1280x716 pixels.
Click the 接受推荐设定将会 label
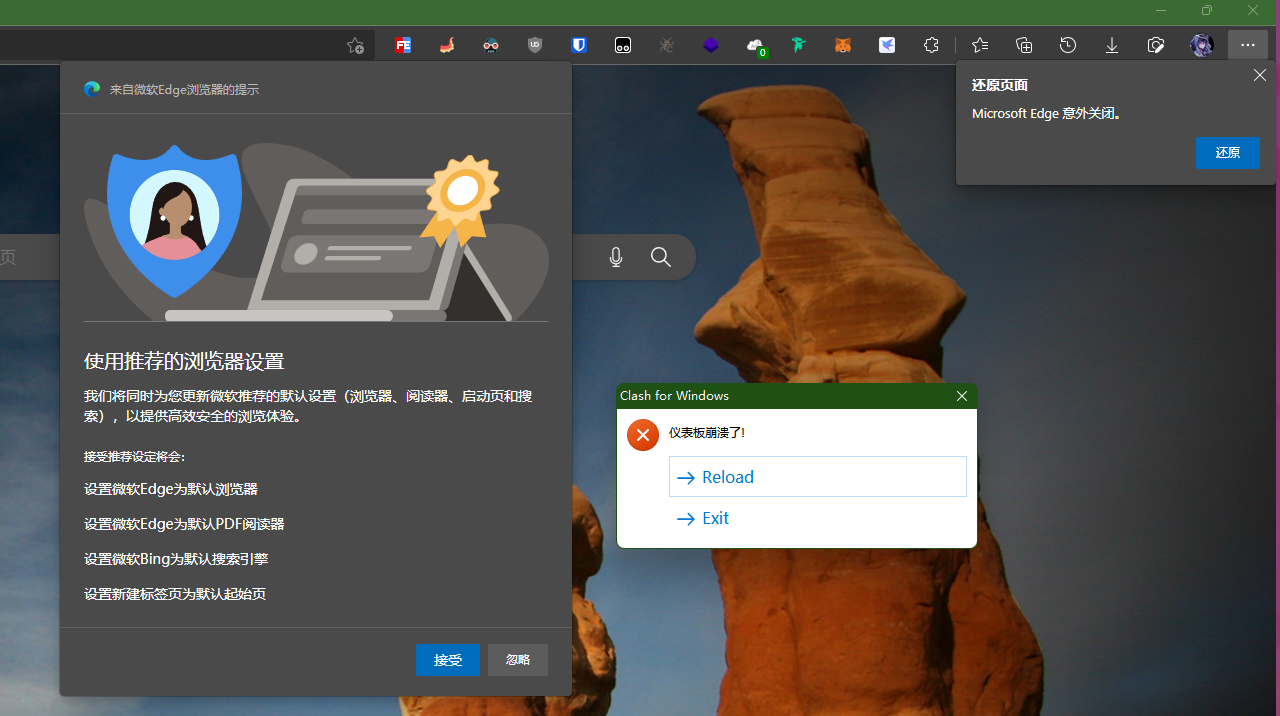point(134,457)
